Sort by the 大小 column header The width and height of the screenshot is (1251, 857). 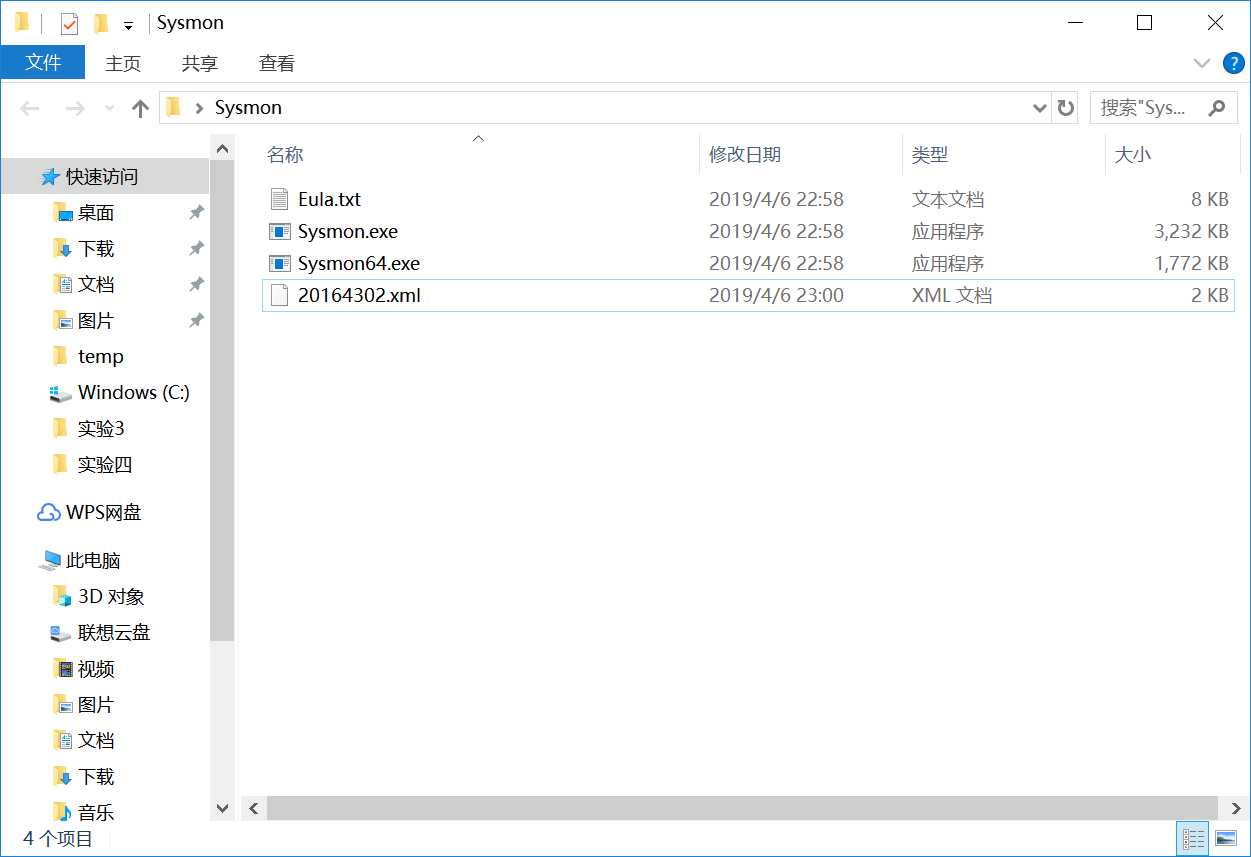tap(1133, 155)
